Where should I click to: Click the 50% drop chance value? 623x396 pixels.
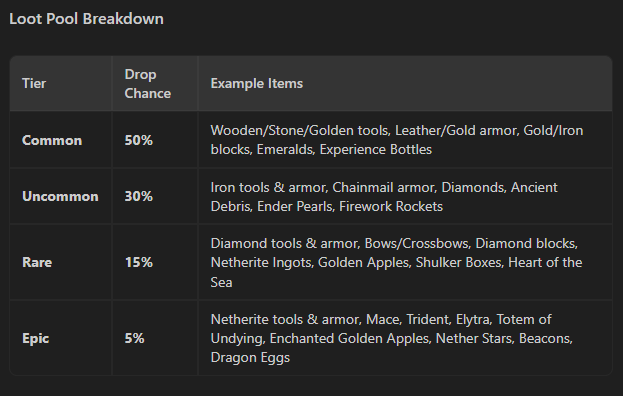point(139,140)
